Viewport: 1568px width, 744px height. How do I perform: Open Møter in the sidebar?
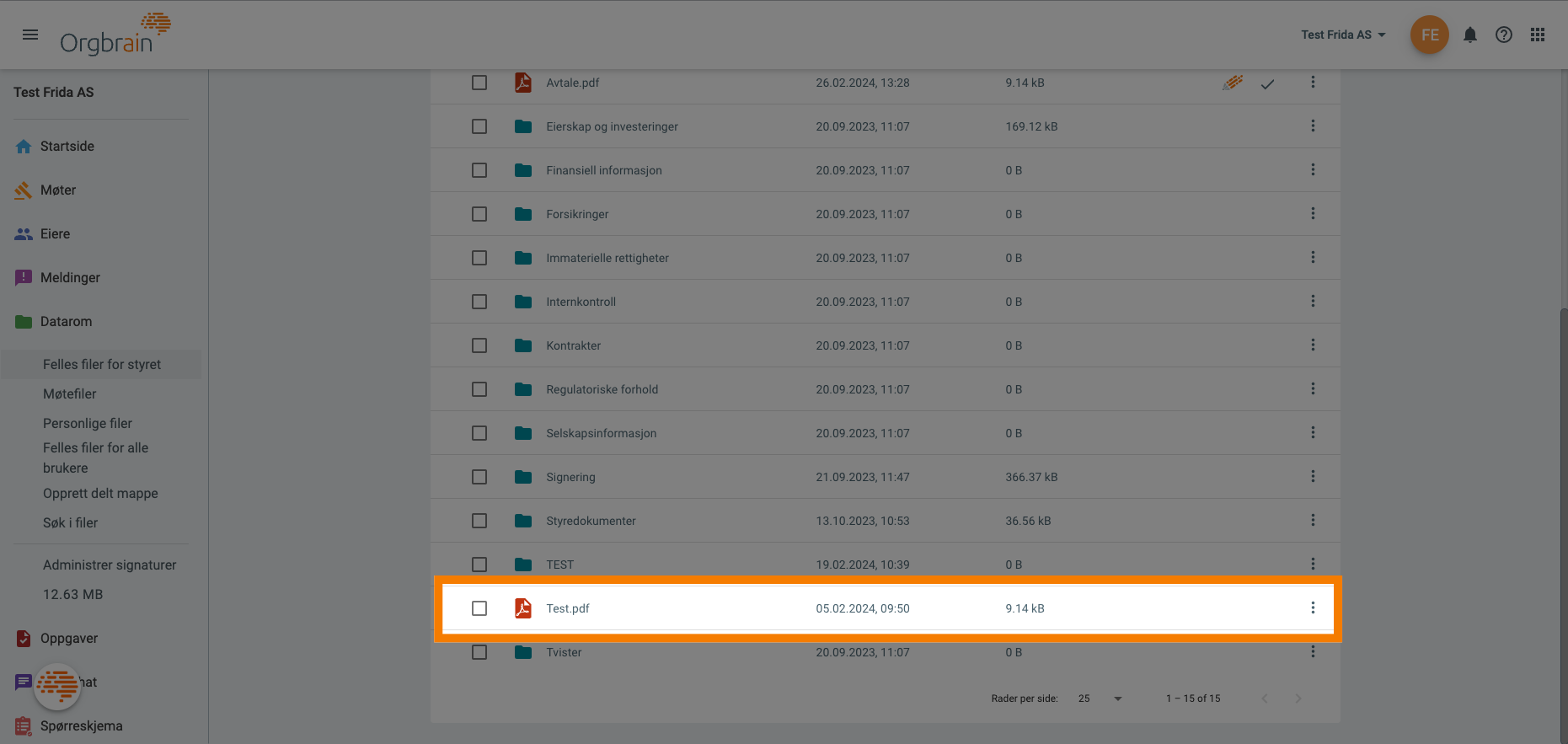[58, 190]
